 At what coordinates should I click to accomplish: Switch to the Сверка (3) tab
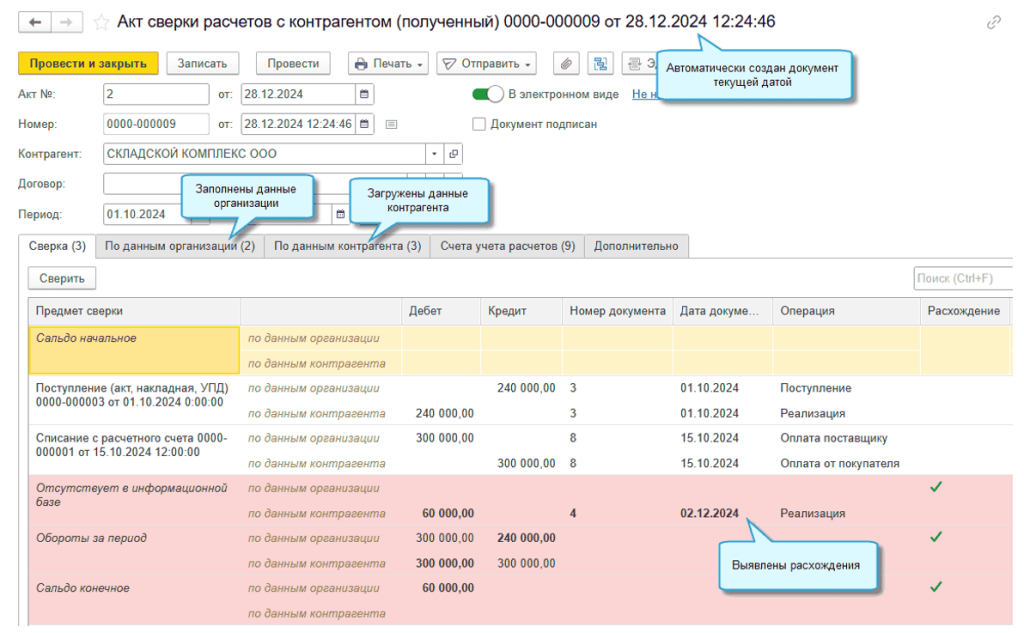57,246
